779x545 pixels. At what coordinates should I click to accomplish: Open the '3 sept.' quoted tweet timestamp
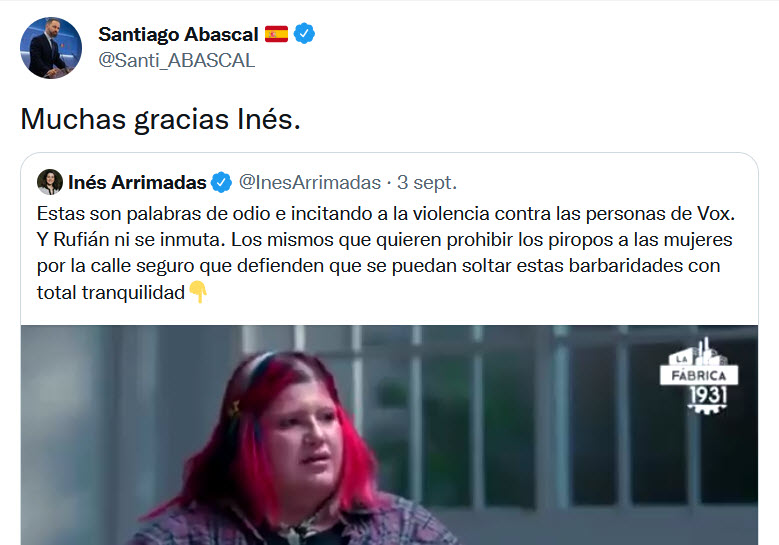coord(427,182)
